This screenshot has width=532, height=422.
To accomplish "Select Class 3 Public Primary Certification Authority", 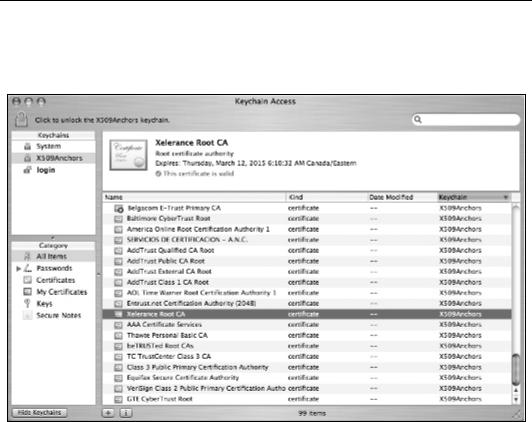I will [307, 367].
